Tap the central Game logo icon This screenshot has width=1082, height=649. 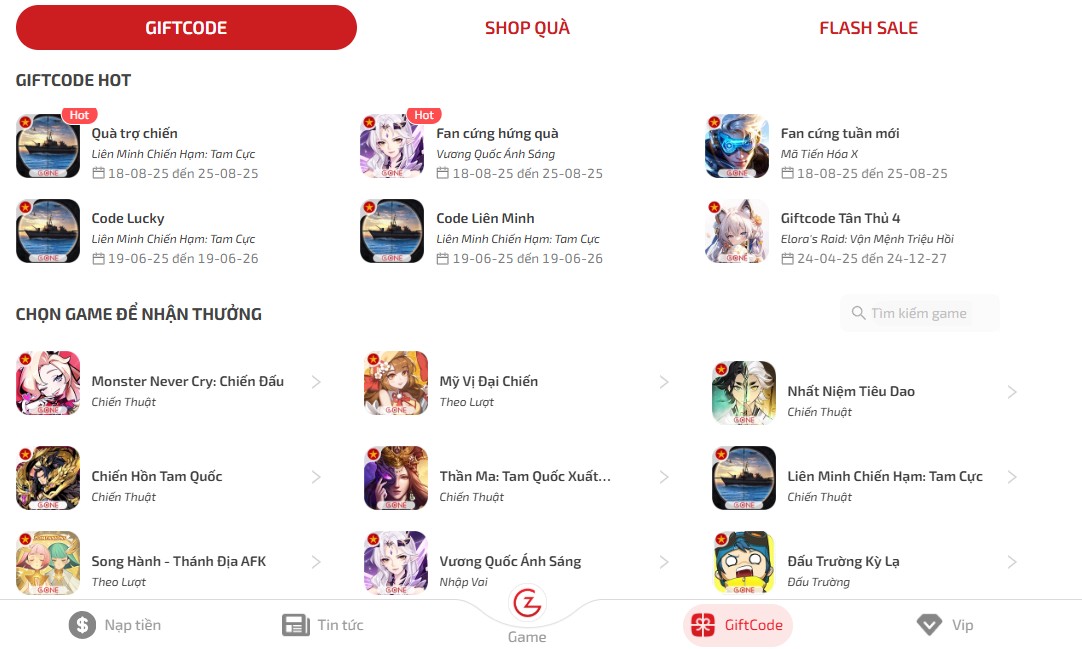tap(527, 603)
